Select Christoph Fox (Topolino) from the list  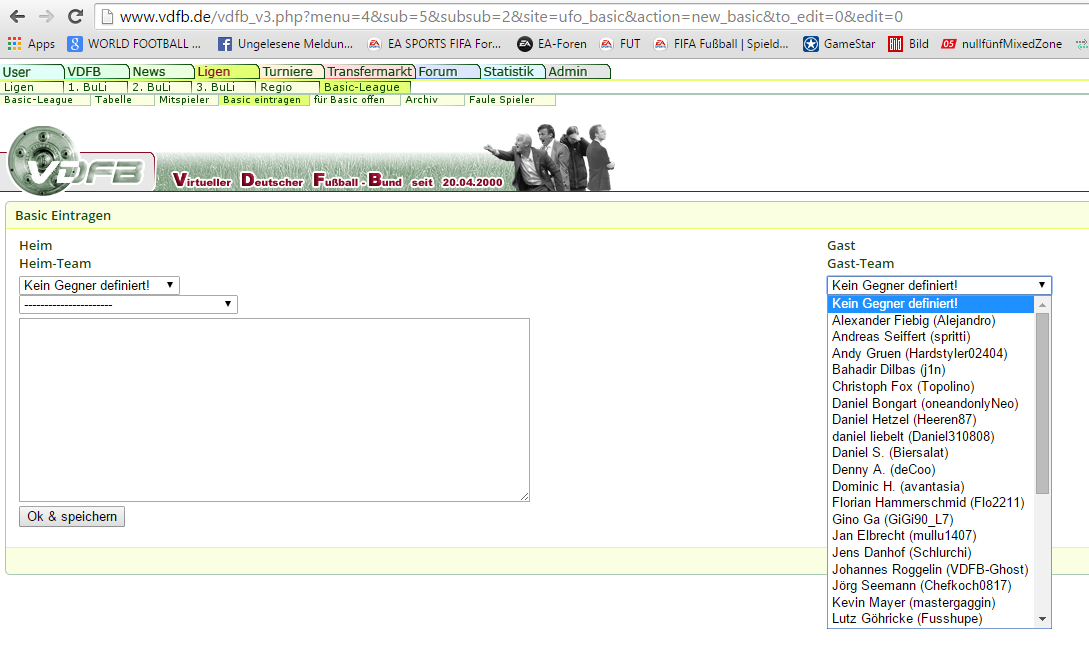(x=902, y=386)
